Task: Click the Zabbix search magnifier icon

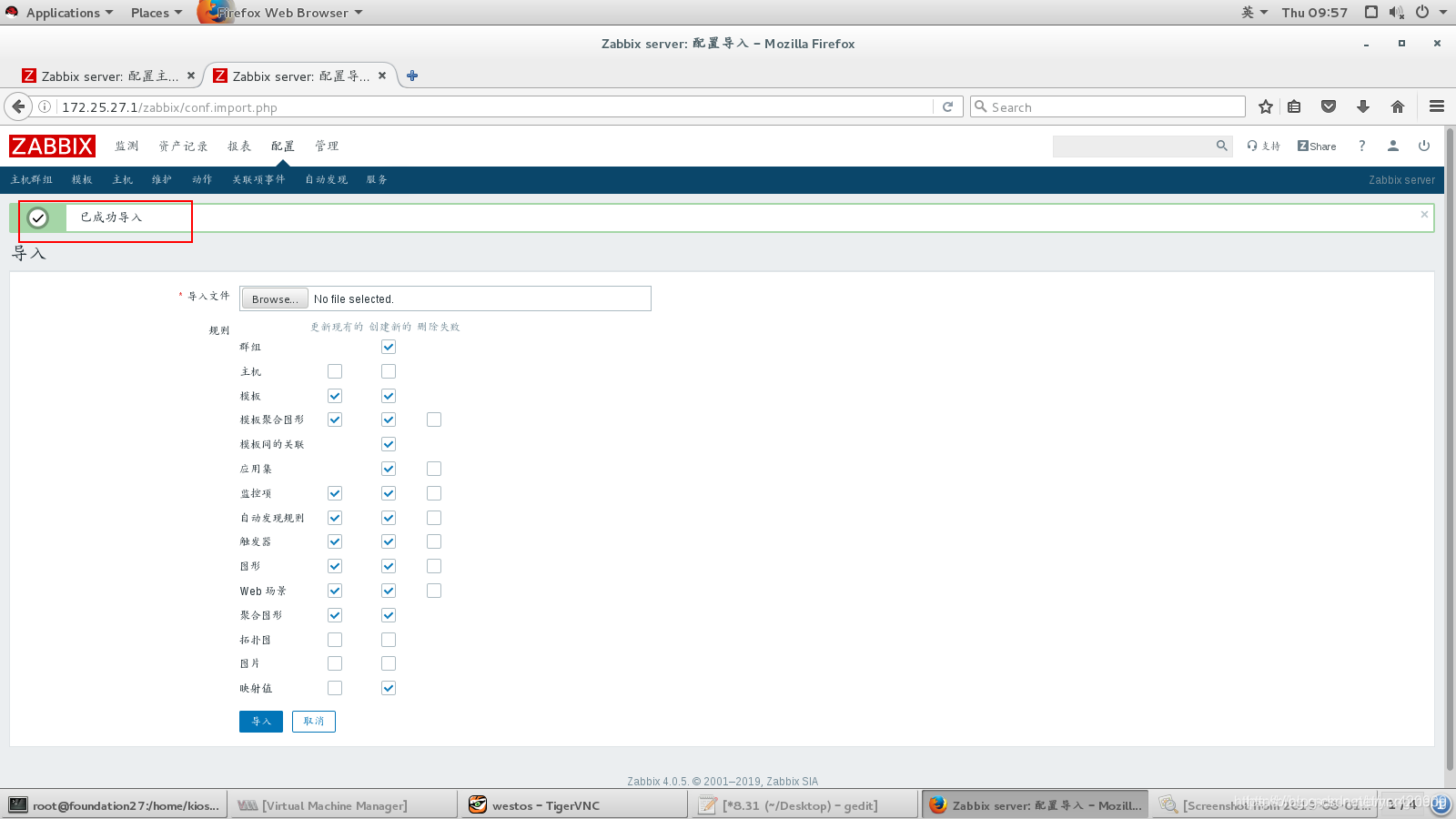Action: [1222, 146]
